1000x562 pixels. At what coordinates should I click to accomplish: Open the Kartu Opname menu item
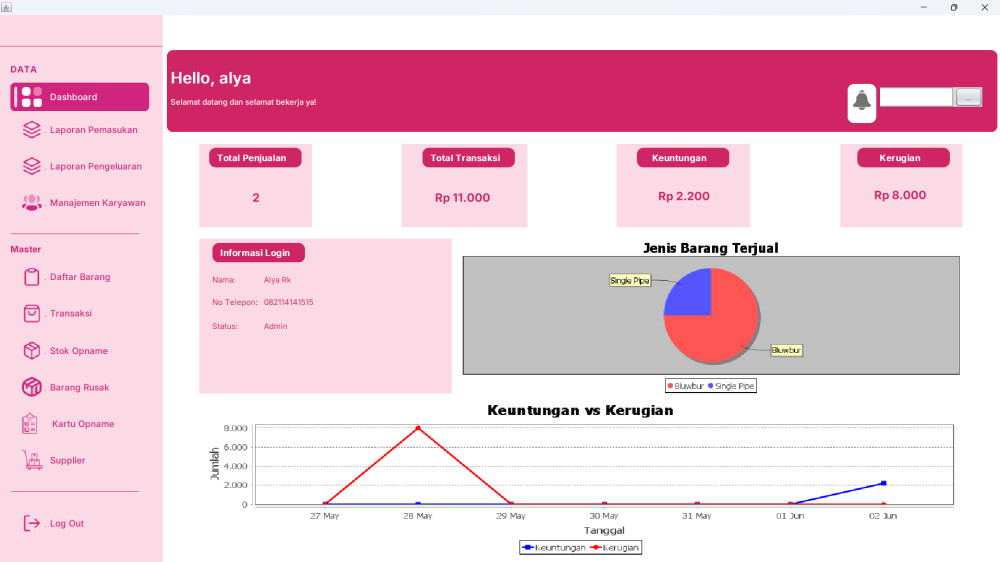(x=82, y=424)
